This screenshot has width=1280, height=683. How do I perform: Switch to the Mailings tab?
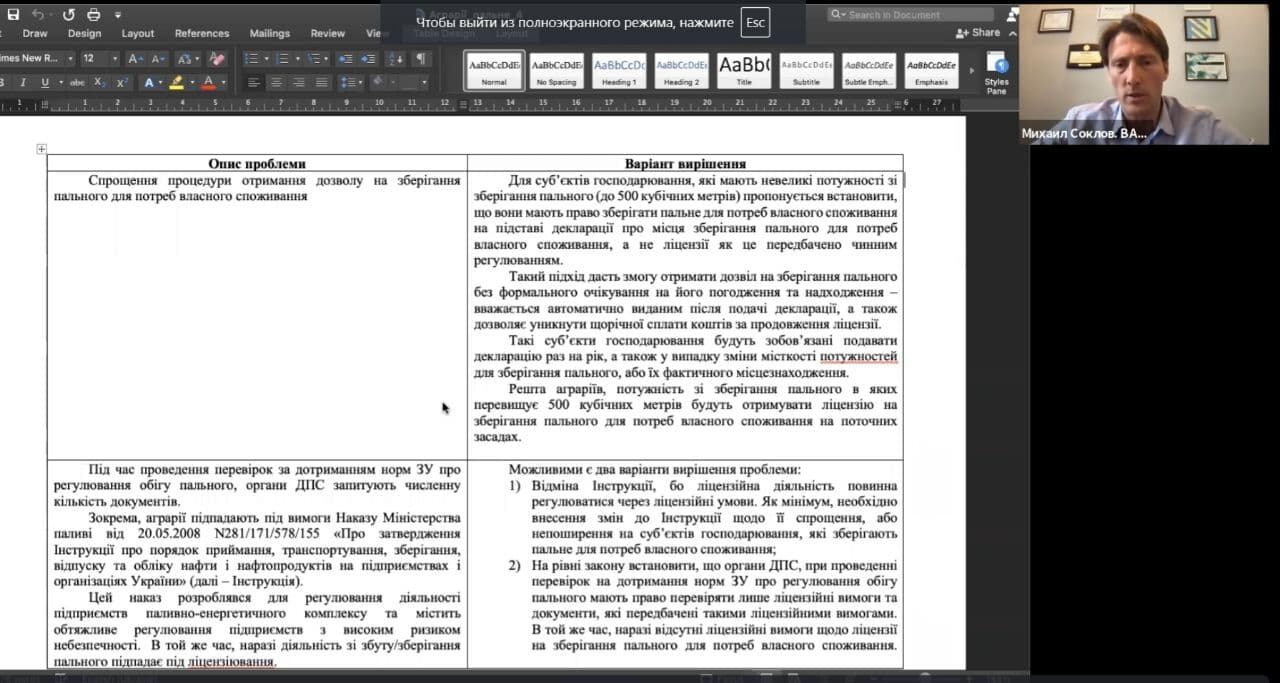(270, 33)
